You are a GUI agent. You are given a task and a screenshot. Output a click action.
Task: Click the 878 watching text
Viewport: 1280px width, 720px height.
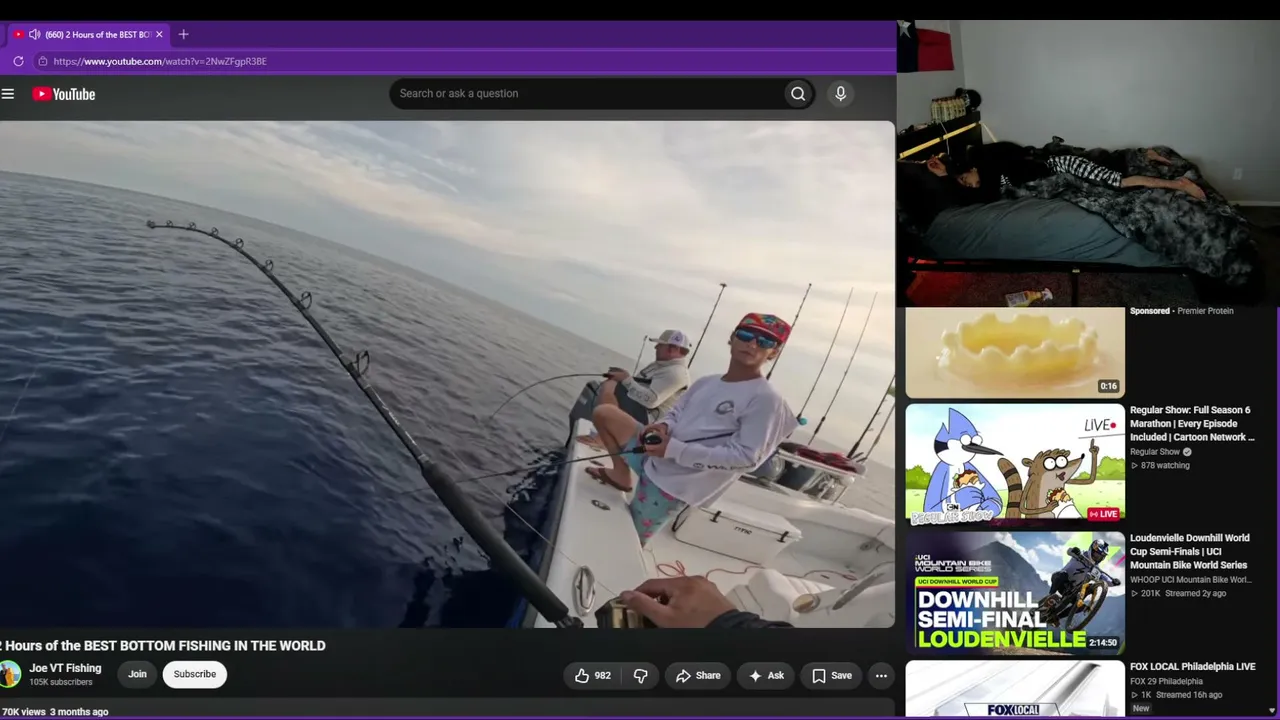1160,466
